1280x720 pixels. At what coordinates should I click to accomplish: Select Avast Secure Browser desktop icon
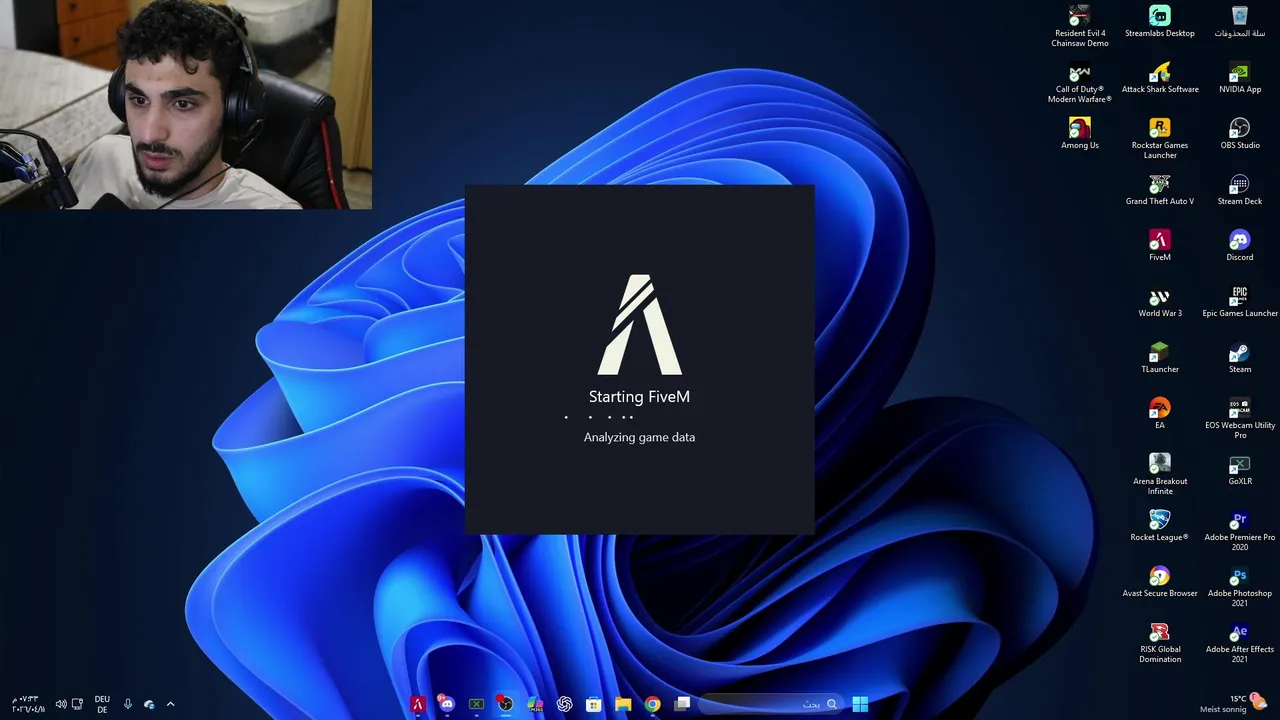click(1159, 582)
